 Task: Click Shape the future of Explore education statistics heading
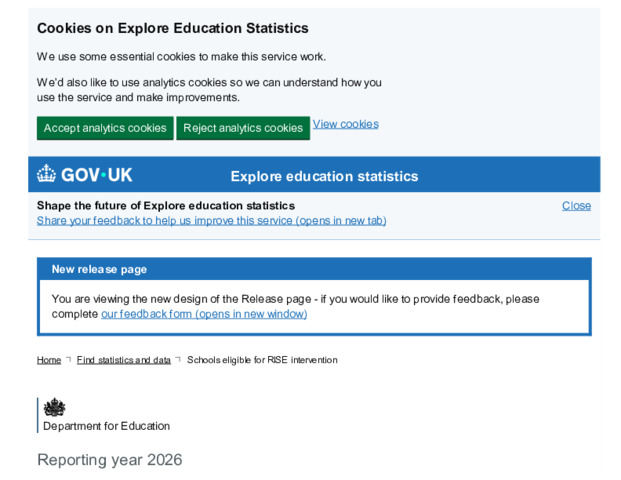(x=166, y=206)
